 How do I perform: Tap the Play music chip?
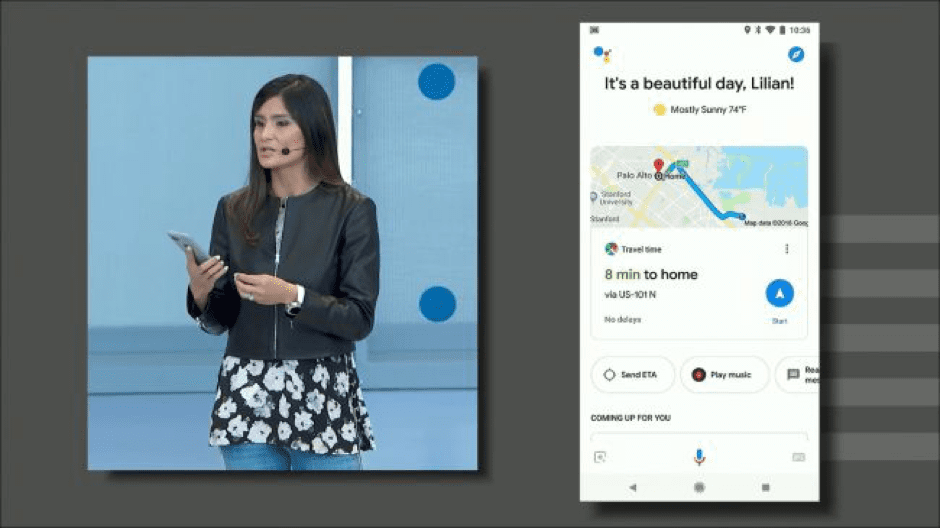tap(724, 375)
